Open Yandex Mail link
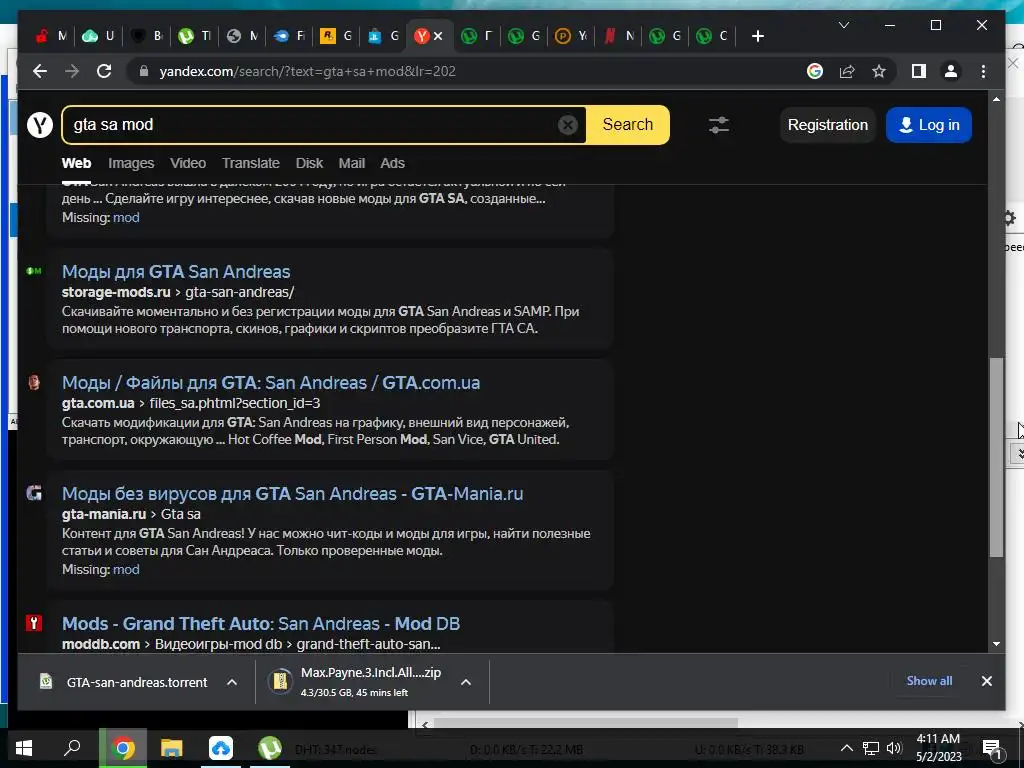 [x=351, y=163]
